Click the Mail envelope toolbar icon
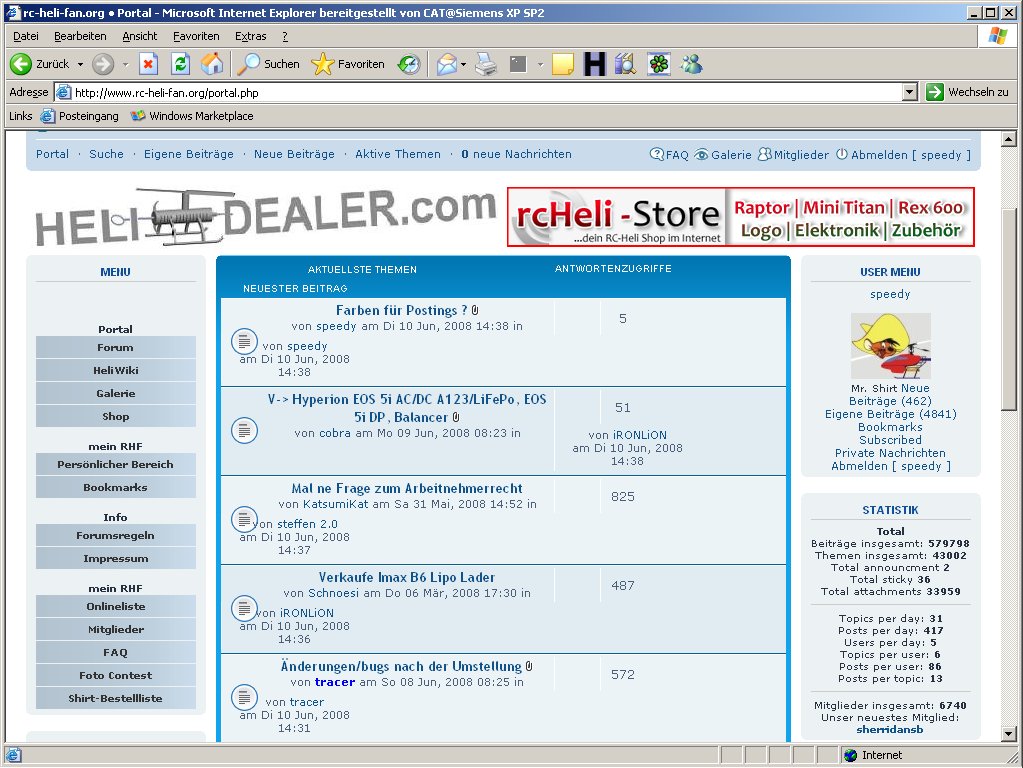Screen dimensions: 1023x768 click(447, 64)
